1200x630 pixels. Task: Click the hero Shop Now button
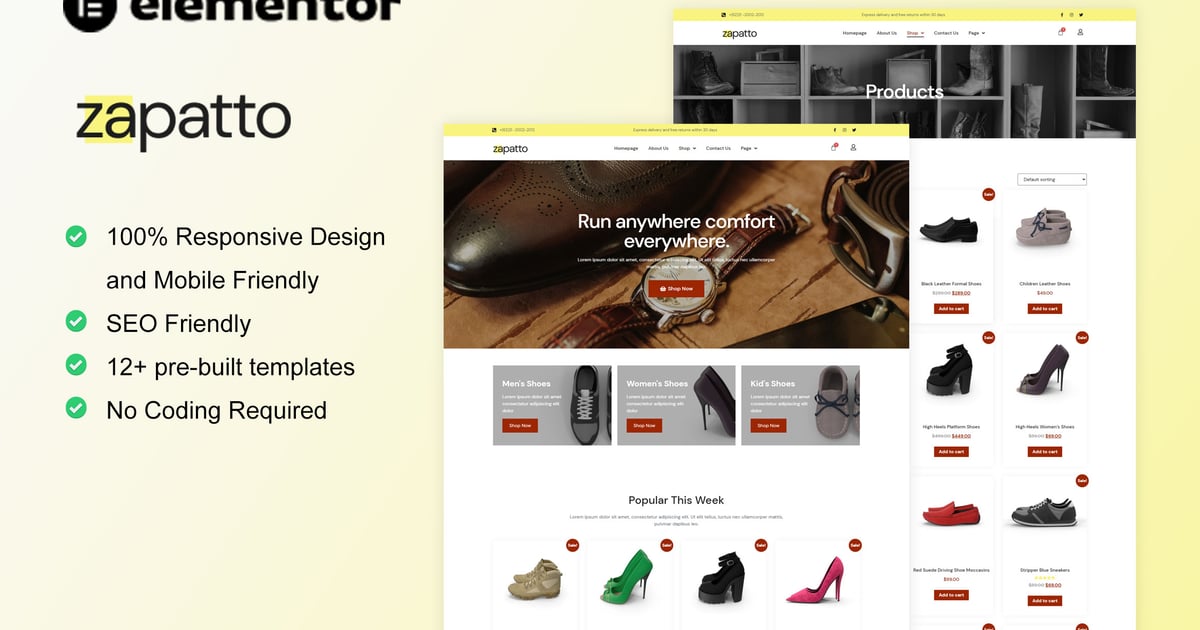tap(676, 288)
